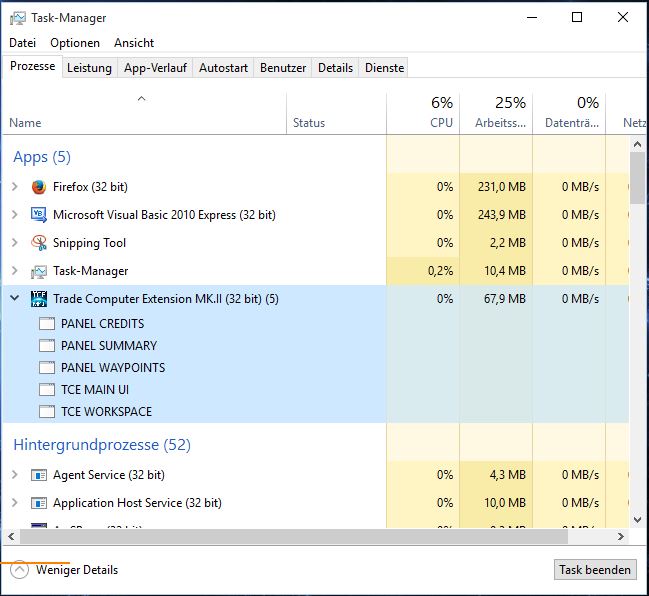Click the horizontal scrollbar left arrow

(11, 537)
